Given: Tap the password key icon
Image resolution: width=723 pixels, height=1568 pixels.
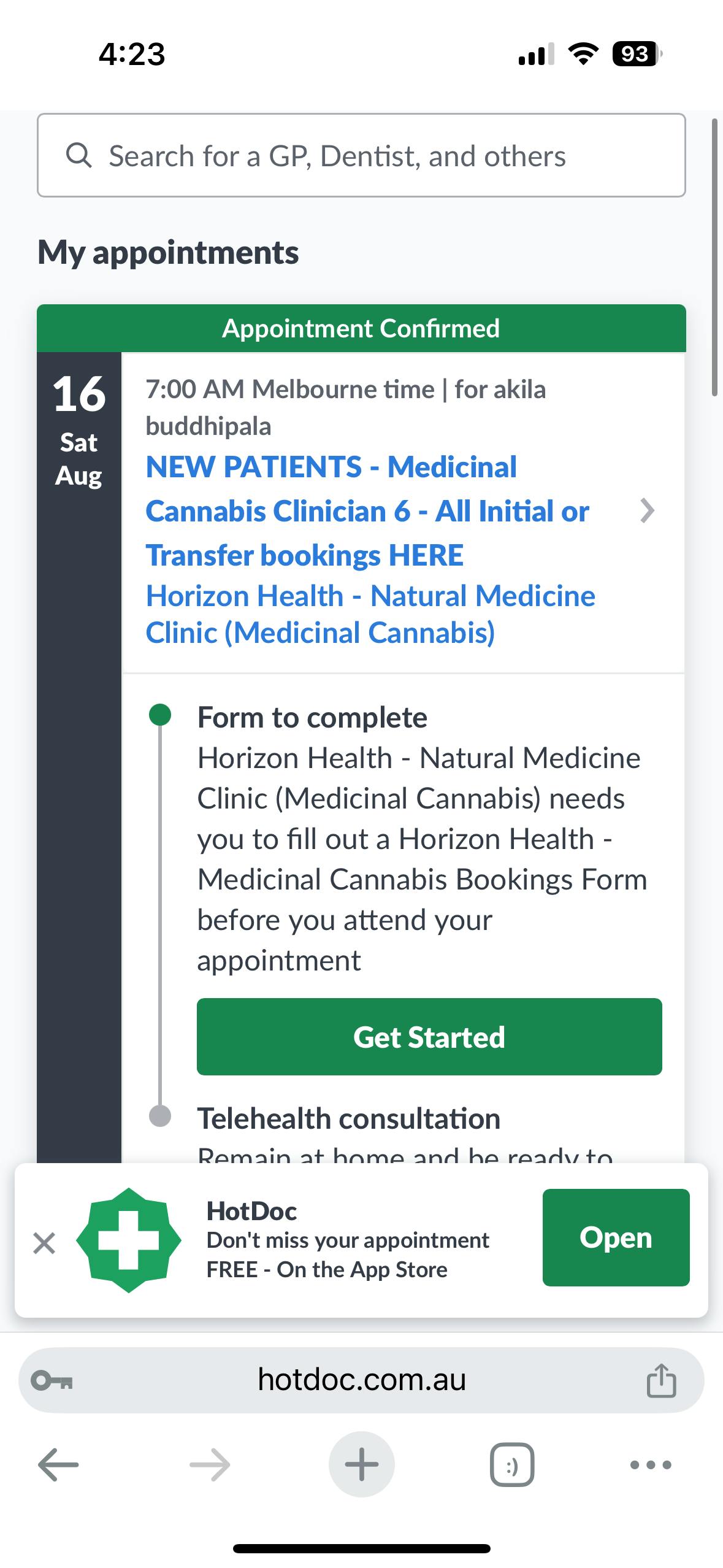Looking at the screenshot, I should point(53,1380).
